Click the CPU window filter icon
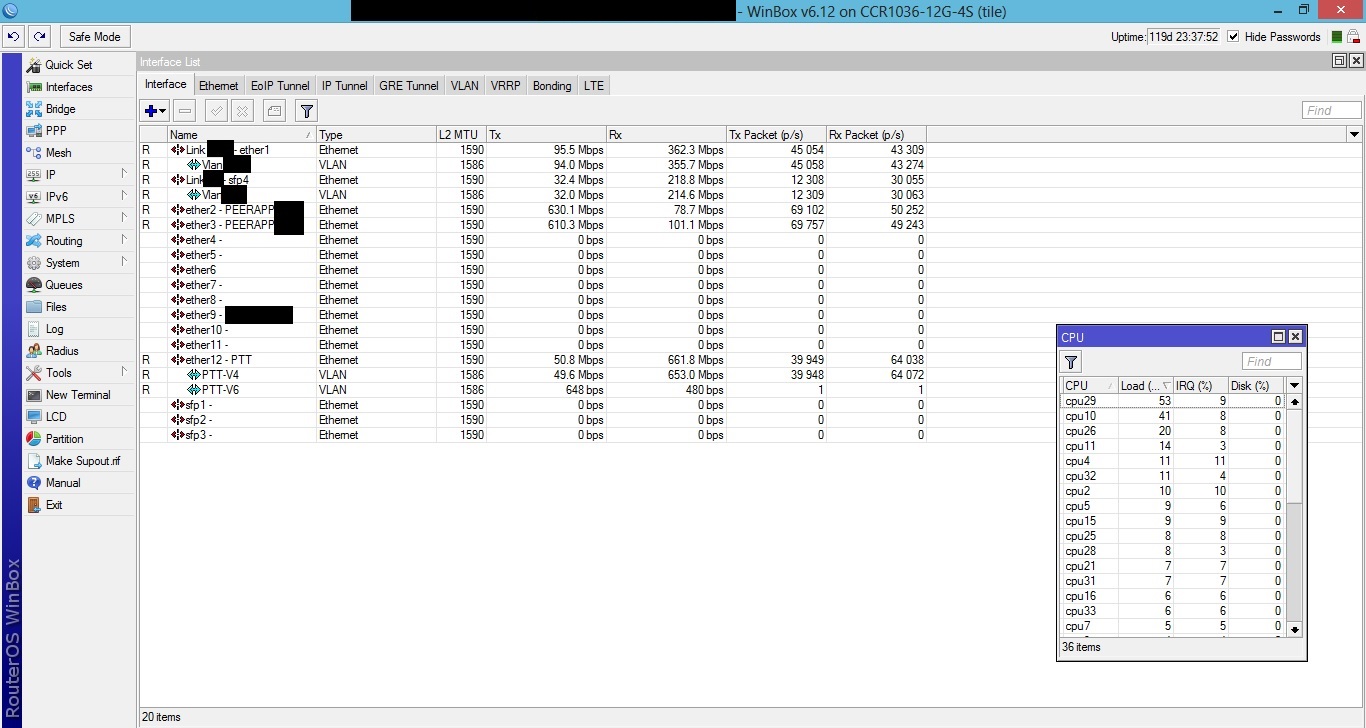Screen dimensions: 1366x728 tap(1071, 362)
